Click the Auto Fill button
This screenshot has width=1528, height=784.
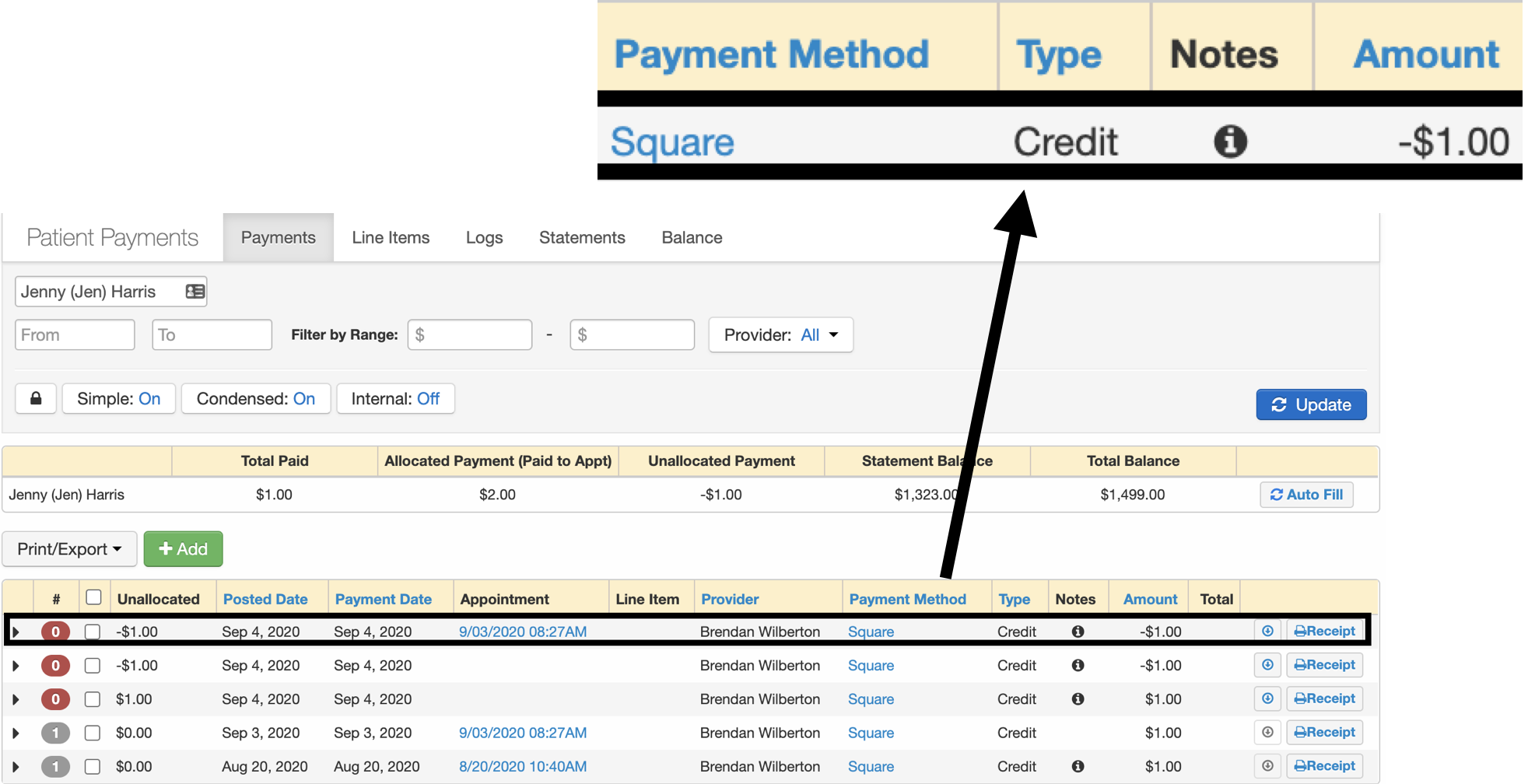pyautogui.click(x=1306, y=495)
